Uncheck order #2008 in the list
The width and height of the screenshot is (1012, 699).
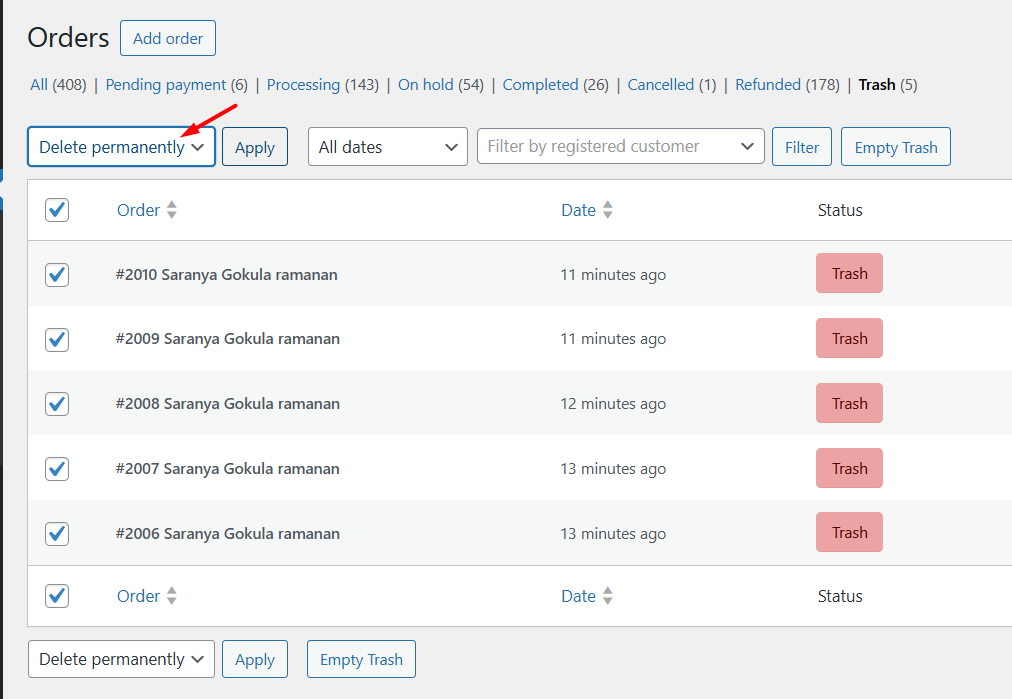[57, 404]
